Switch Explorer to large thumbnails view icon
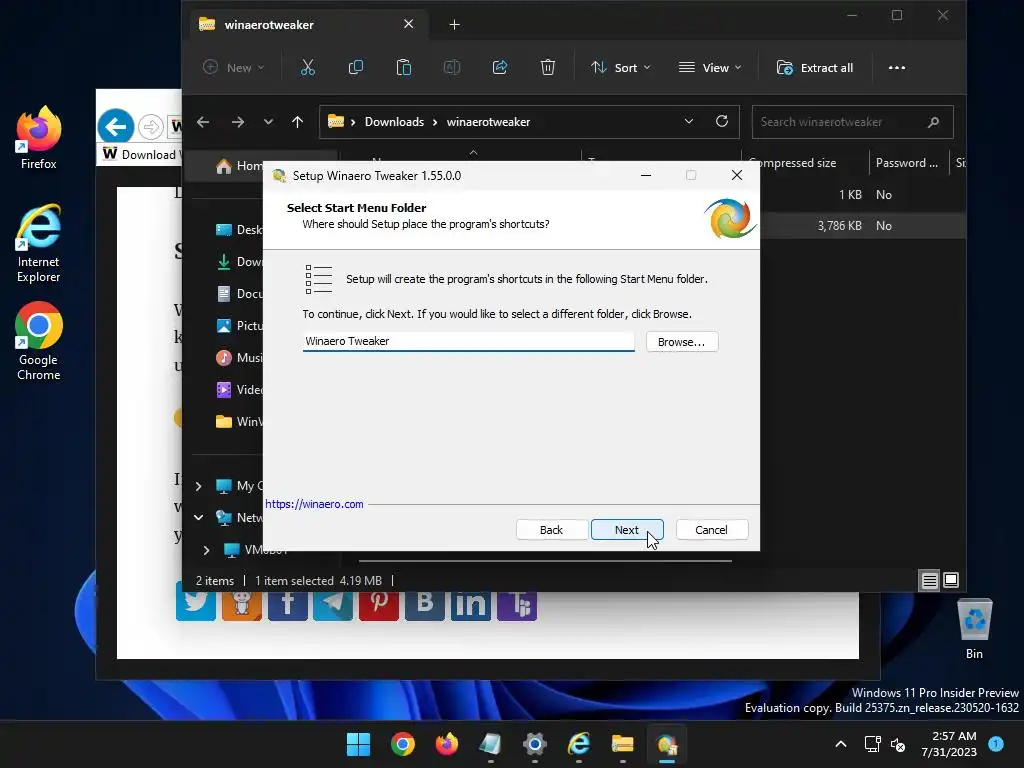This screenshot has width=1024, height=768. click(951, 580)
